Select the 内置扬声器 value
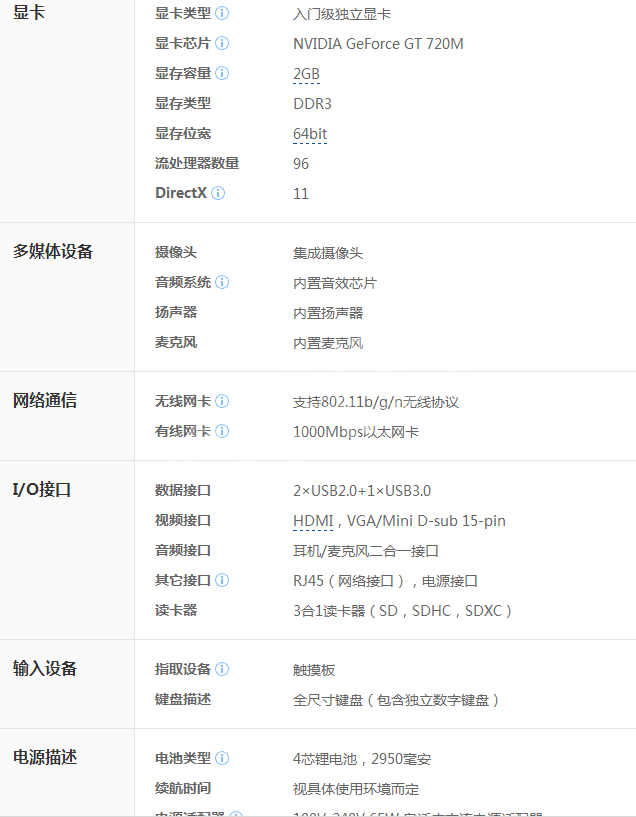This screenshot has height=817, width=636. coord(328,313)
